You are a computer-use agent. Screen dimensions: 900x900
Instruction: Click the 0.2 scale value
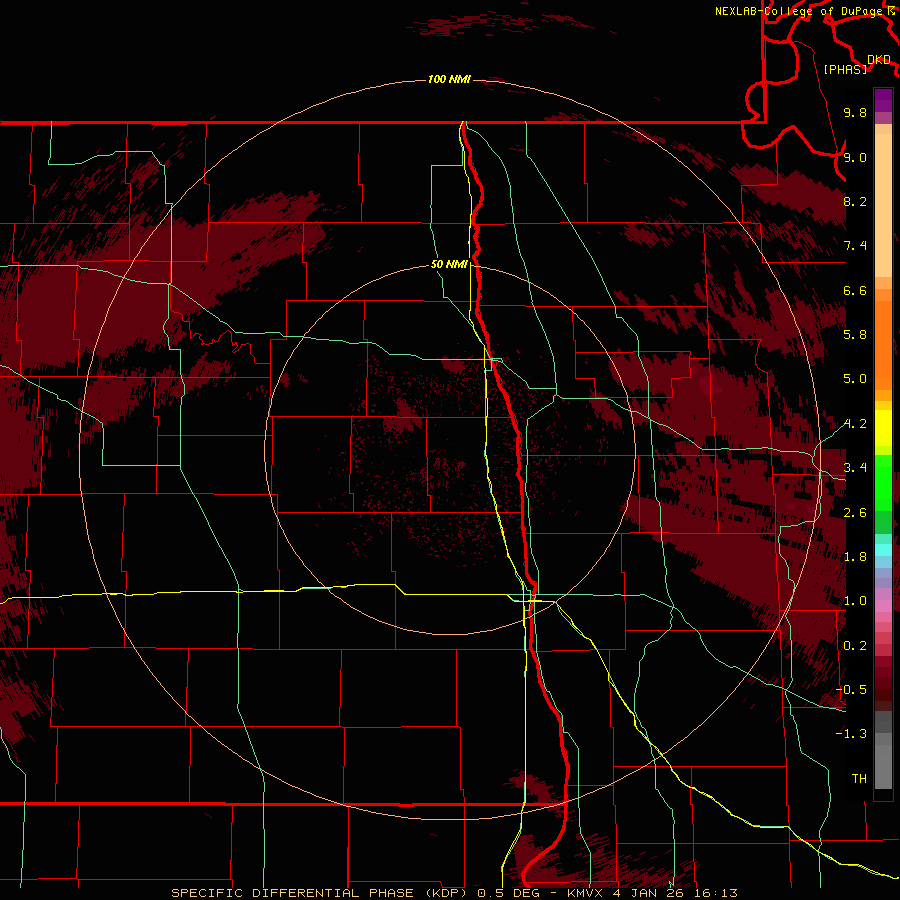coord(855,646)
